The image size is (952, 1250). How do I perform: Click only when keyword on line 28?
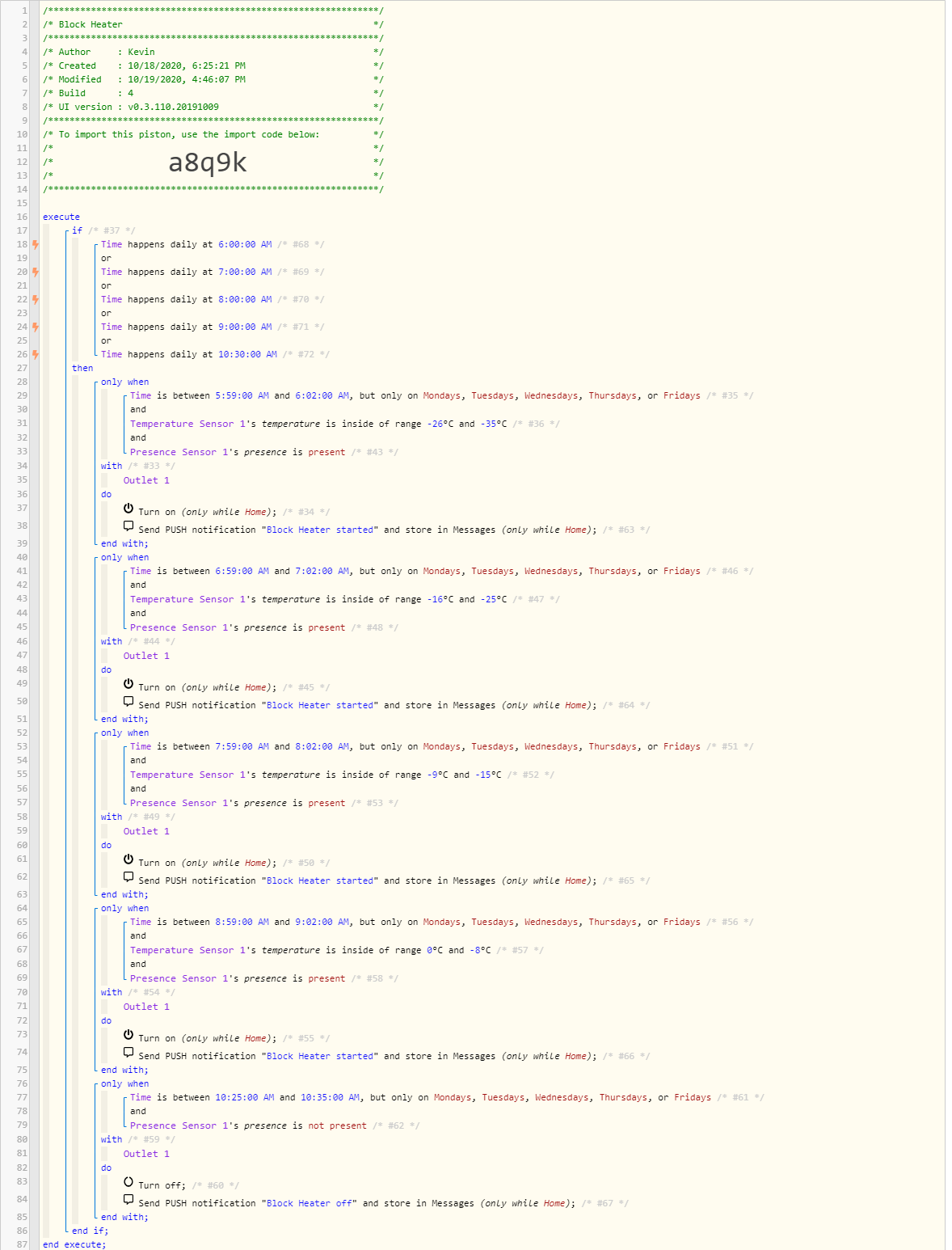click(x=125, y=382)
